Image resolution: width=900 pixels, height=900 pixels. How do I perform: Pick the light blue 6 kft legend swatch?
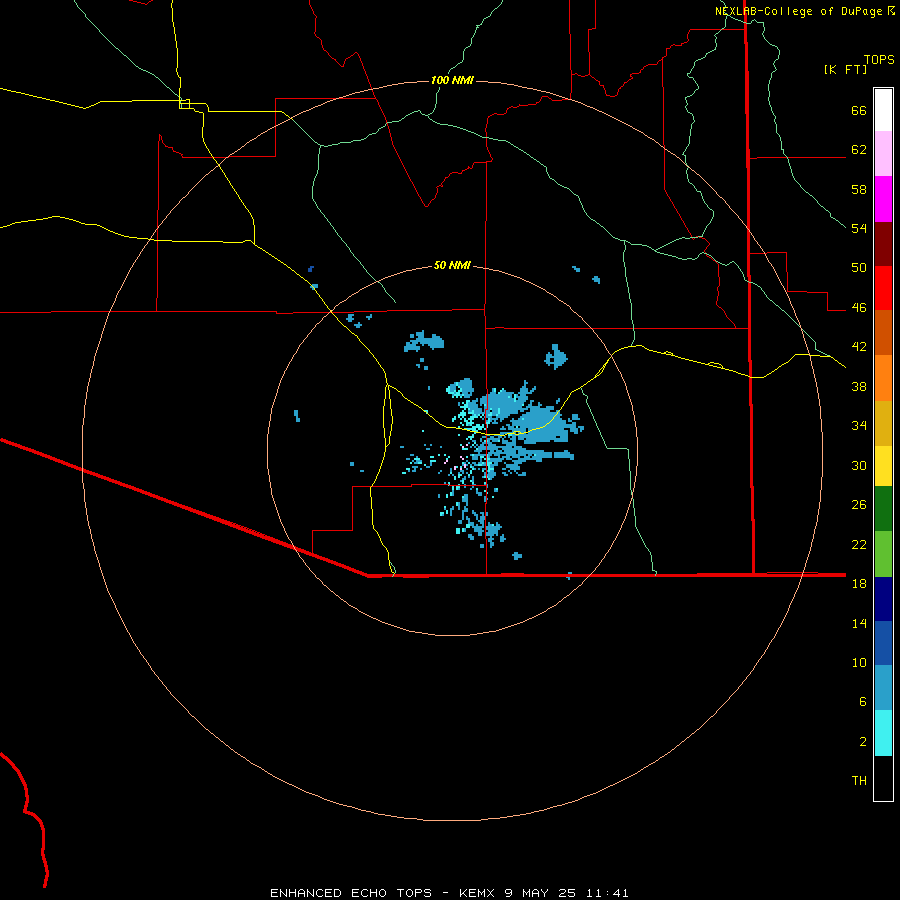pyautogui.click(x=883, y=688)
